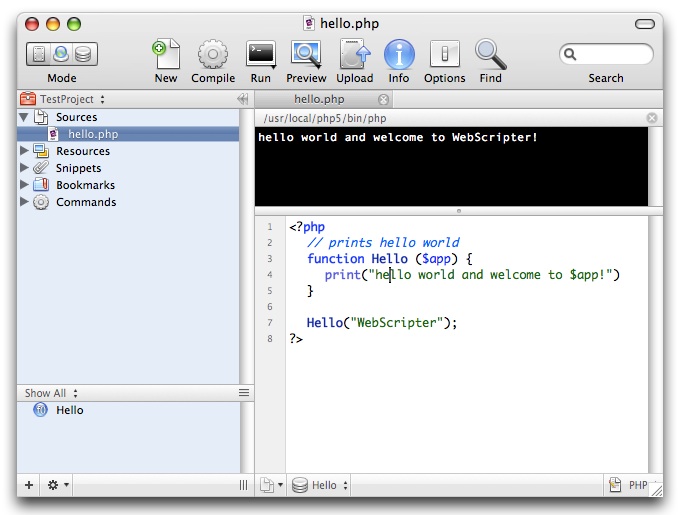This screenshot has width=681, height=515.
Task: Click the symbol list options lines icon
Action: tap(244, 393)
